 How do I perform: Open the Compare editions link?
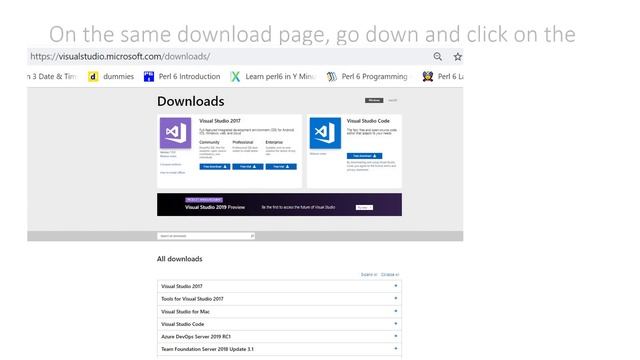171,164
